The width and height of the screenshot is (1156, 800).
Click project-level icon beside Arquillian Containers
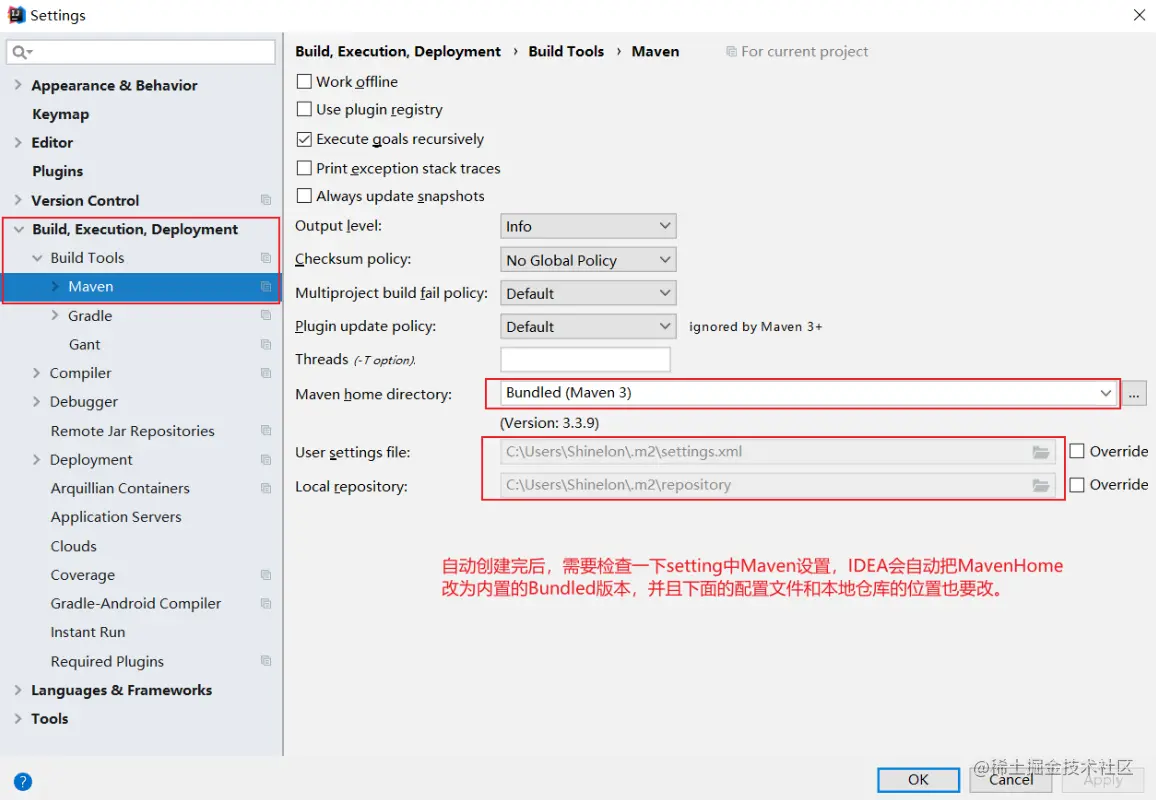click(266, 488)
